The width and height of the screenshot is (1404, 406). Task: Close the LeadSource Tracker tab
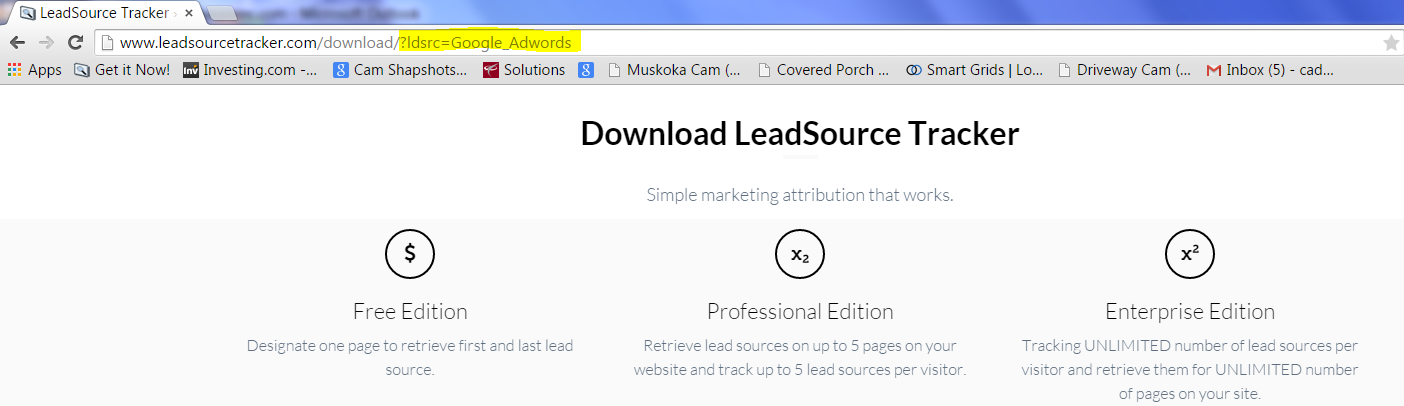tap(188, 13)
